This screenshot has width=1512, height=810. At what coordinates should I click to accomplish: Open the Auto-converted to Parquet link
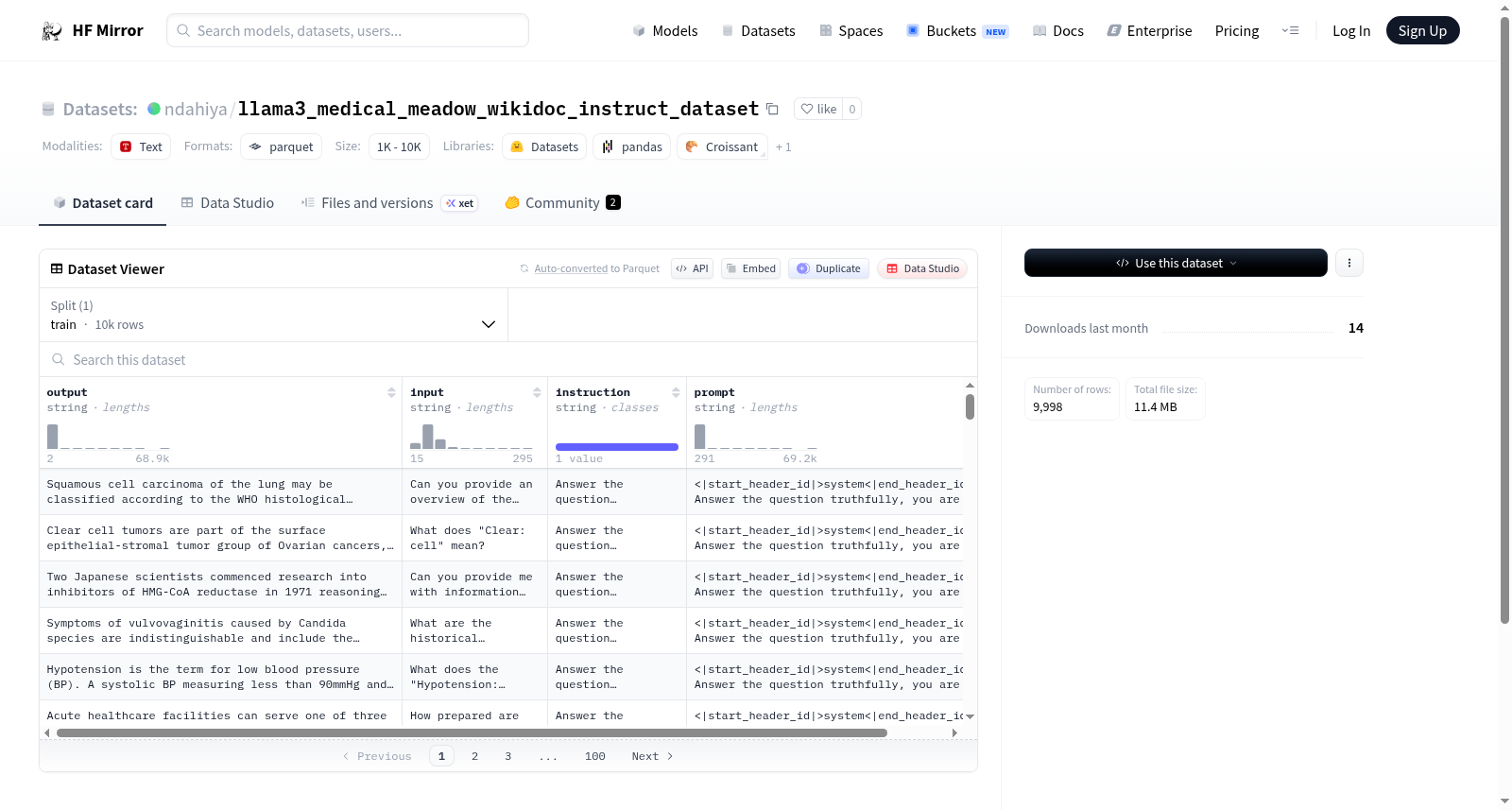[571, 268]
